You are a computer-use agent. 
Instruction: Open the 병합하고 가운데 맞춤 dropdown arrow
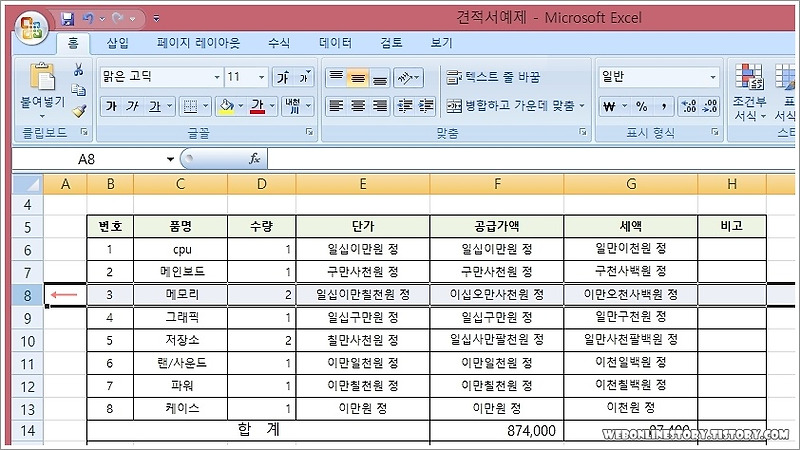(x=582, y=106)
